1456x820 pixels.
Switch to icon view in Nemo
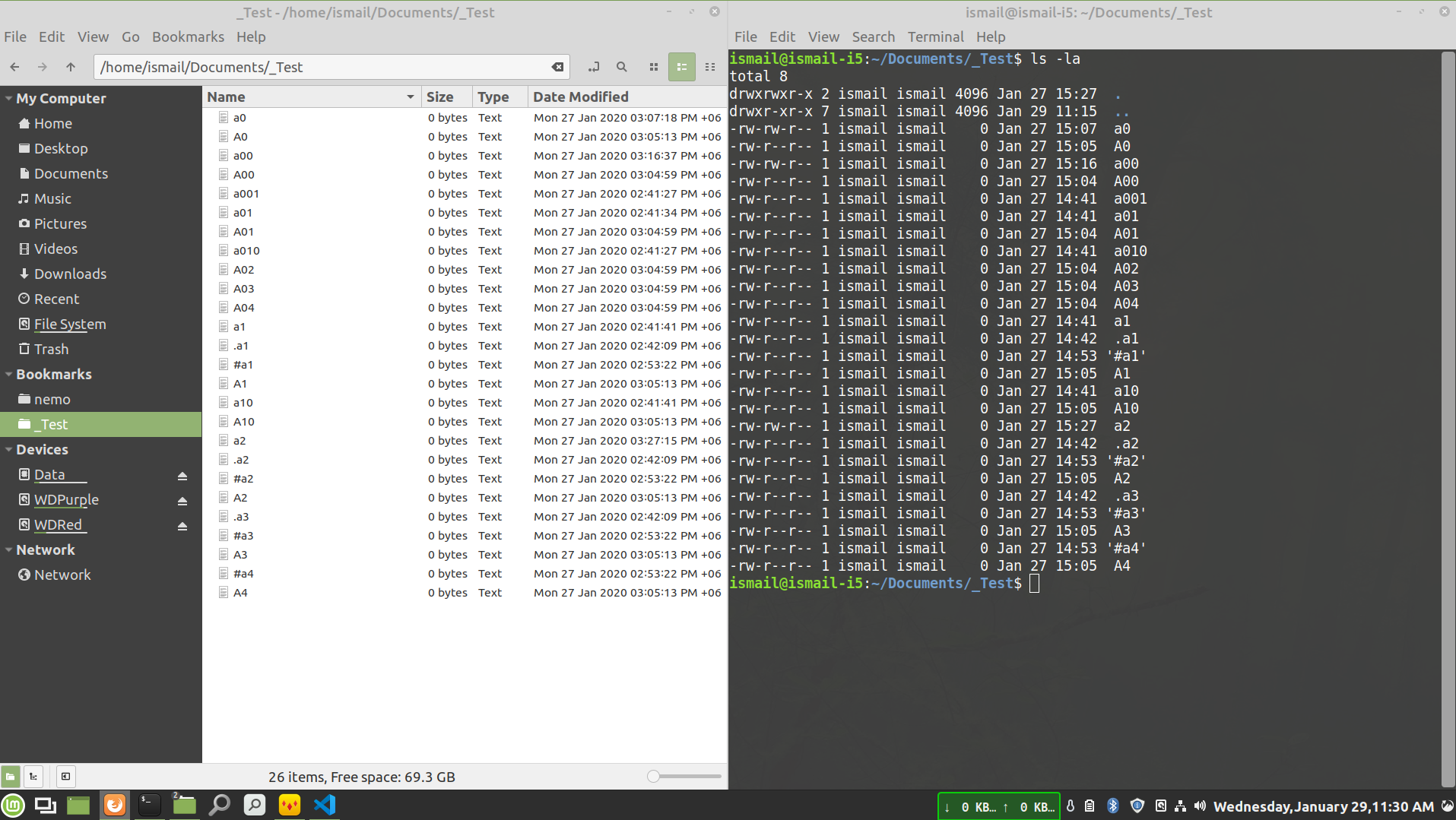tap(653, 67)
